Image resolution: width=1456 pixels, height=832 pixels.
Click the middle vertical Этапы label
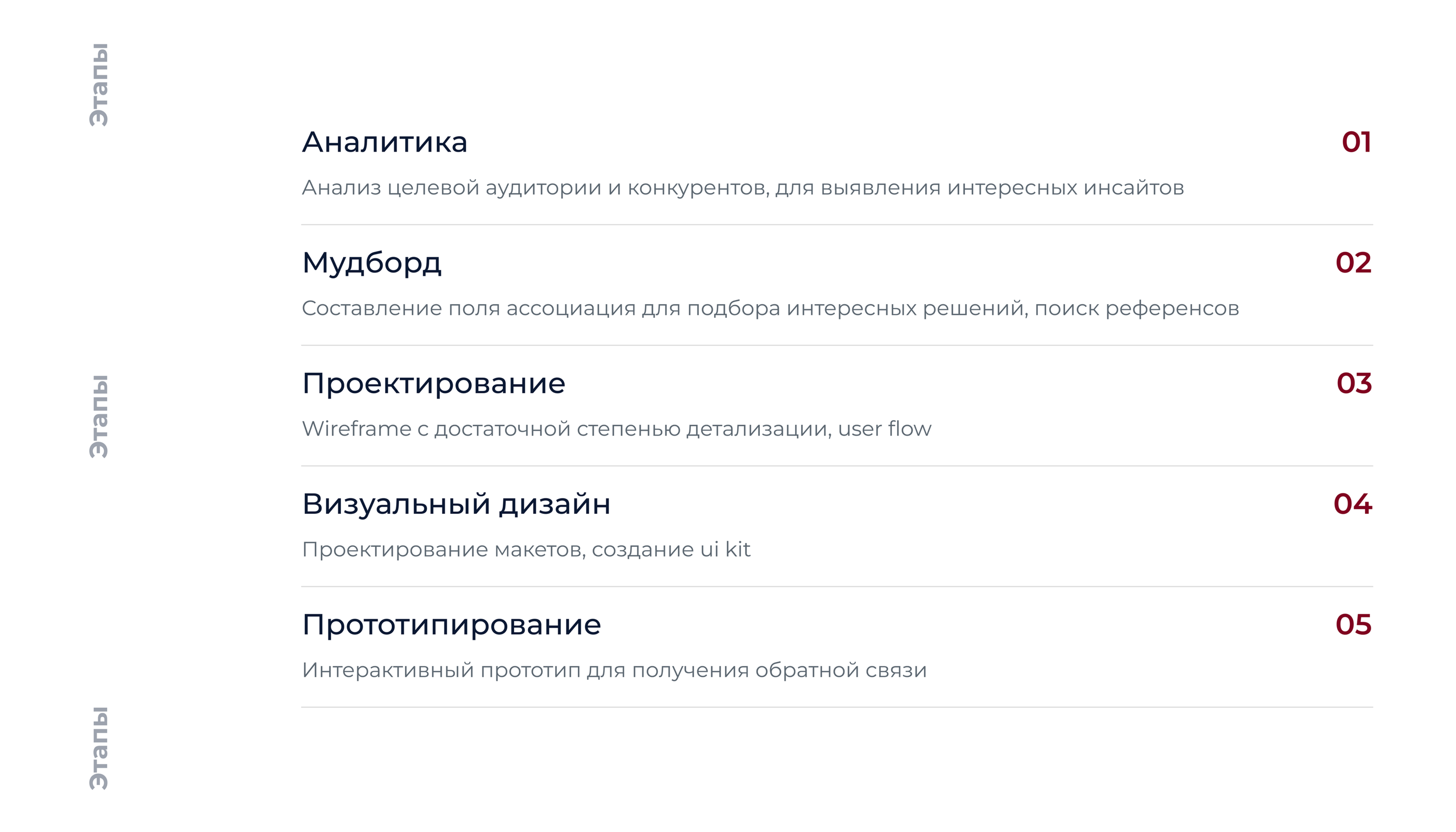tap(99, 416)
